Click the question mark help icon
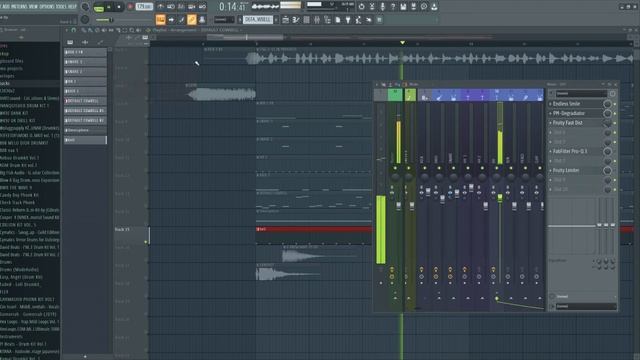 coord(393,7)
